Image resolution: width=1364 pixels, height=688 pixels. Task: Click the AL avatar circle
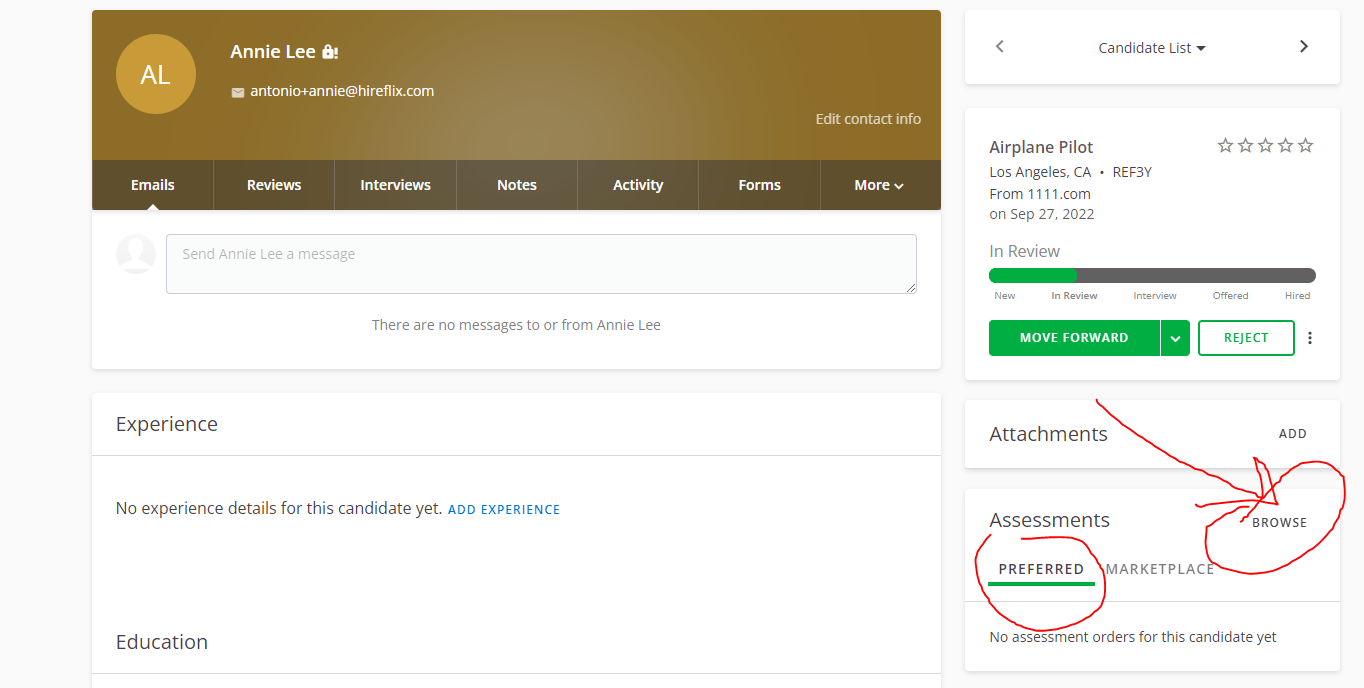click(x=155, y=74)
